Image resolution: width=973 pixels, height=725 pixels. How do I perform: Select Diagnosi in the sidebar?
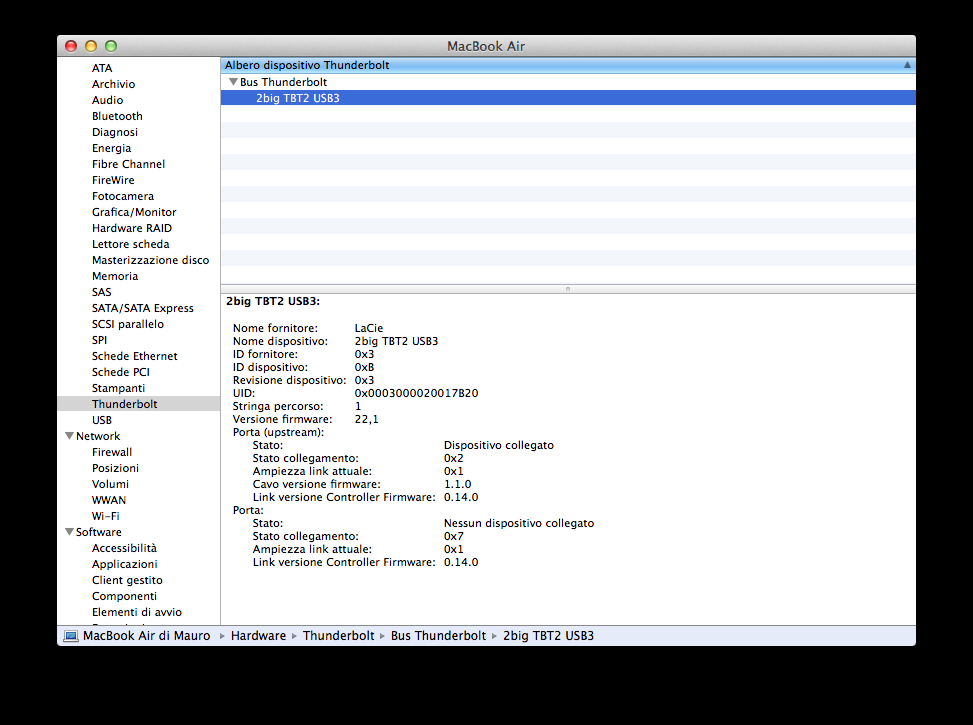tap(115, 132)
